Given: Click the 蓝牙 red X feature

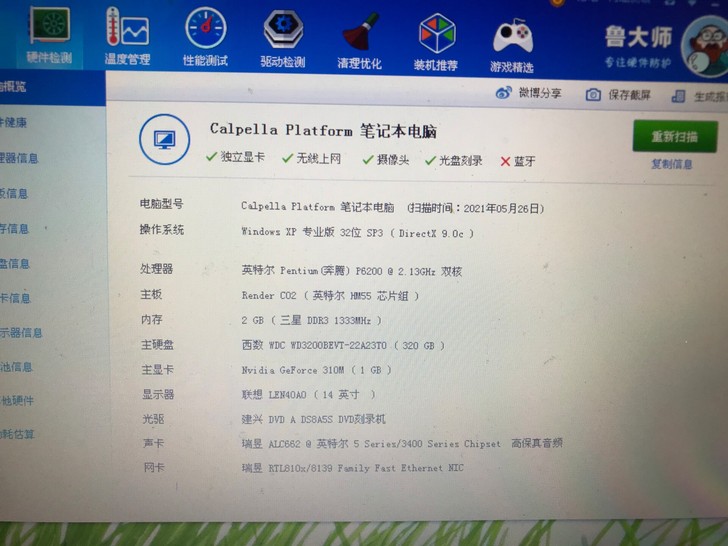Looking at the screenshot, I should pyautogui.click(x=518, y=161).
